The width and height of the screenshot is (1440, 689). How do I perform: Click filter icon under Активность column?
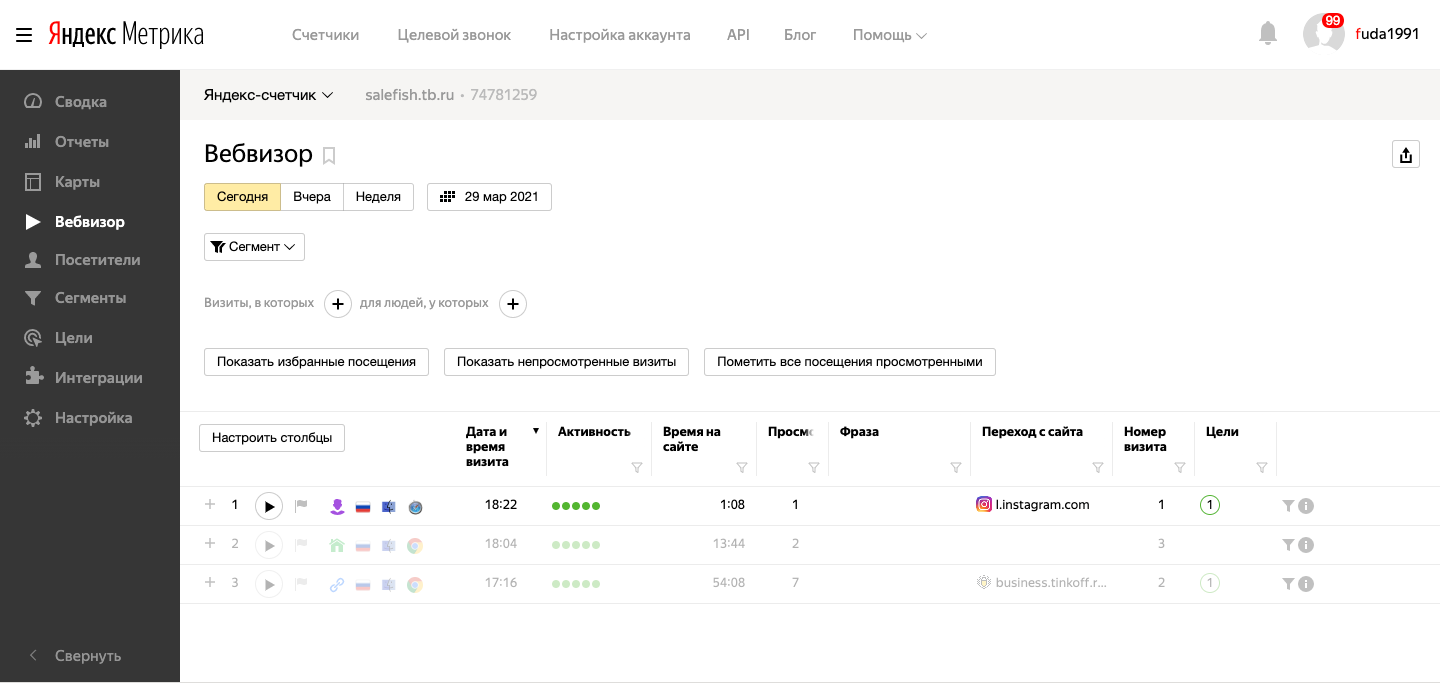pos(637,468)
